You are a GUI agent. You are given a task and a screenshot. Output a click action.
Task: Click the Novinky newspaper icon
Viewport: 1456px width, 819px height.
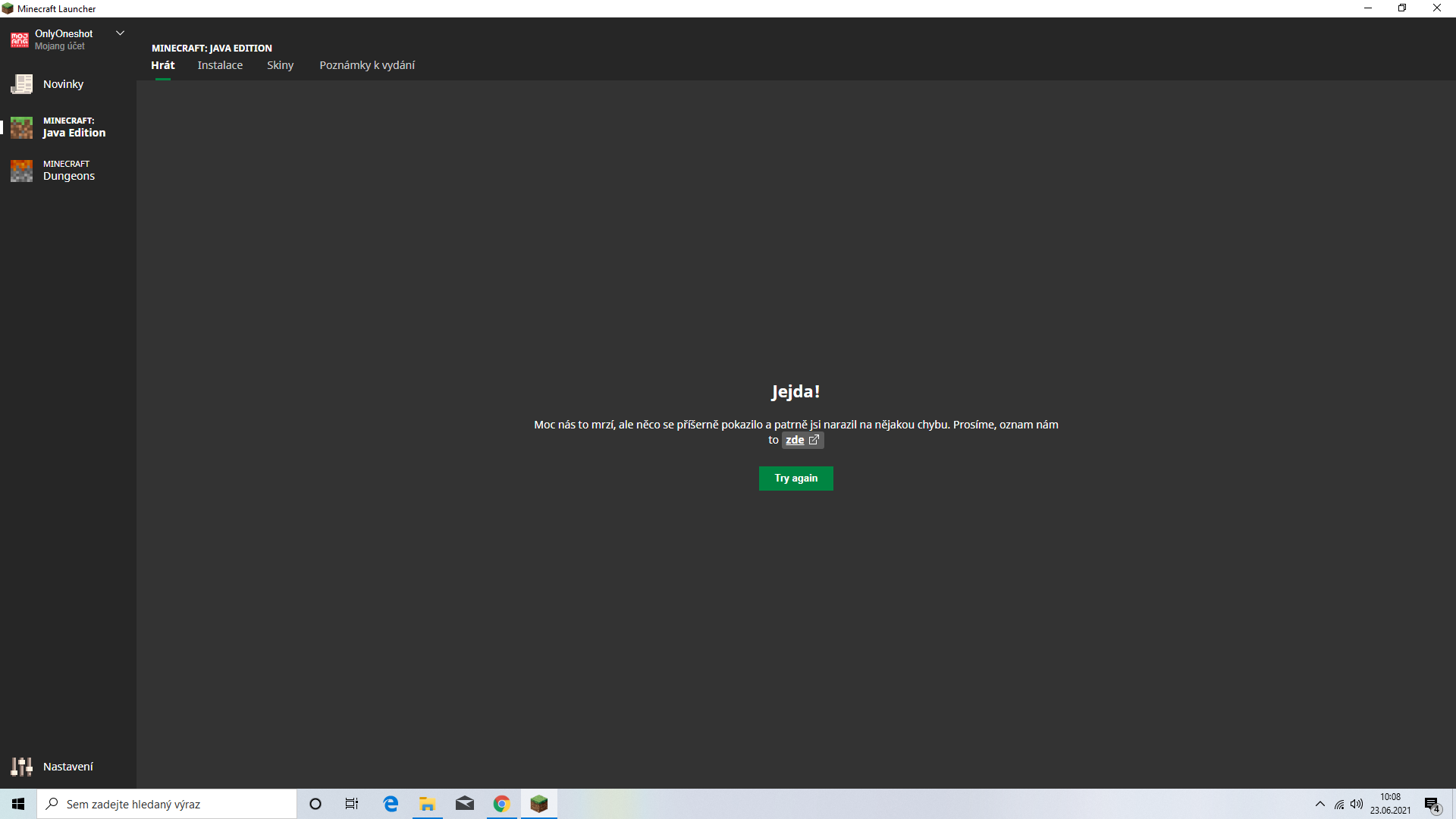click(21, 84)
